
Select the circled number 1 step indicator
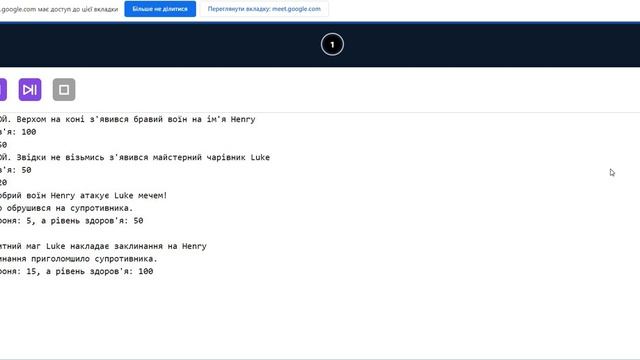click(x=332, y=44)
